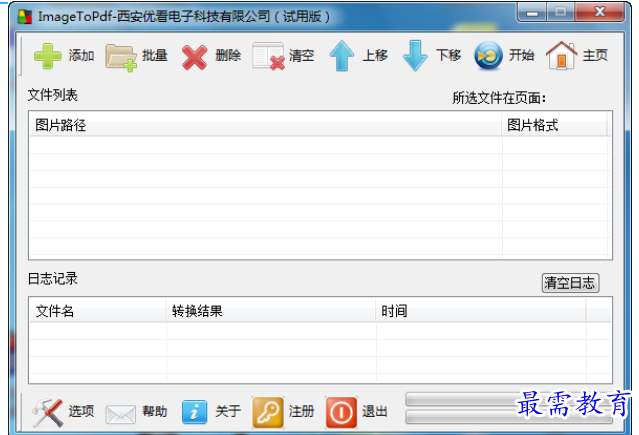Open homepage via 主页 house icon
Viewport: 639px width, 435px height.
562,55
